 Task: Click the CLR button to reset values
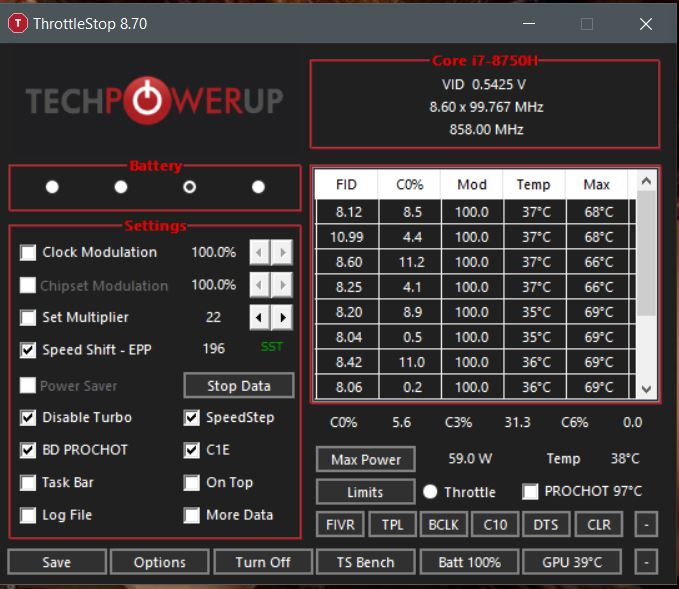(x=598, y=524)
